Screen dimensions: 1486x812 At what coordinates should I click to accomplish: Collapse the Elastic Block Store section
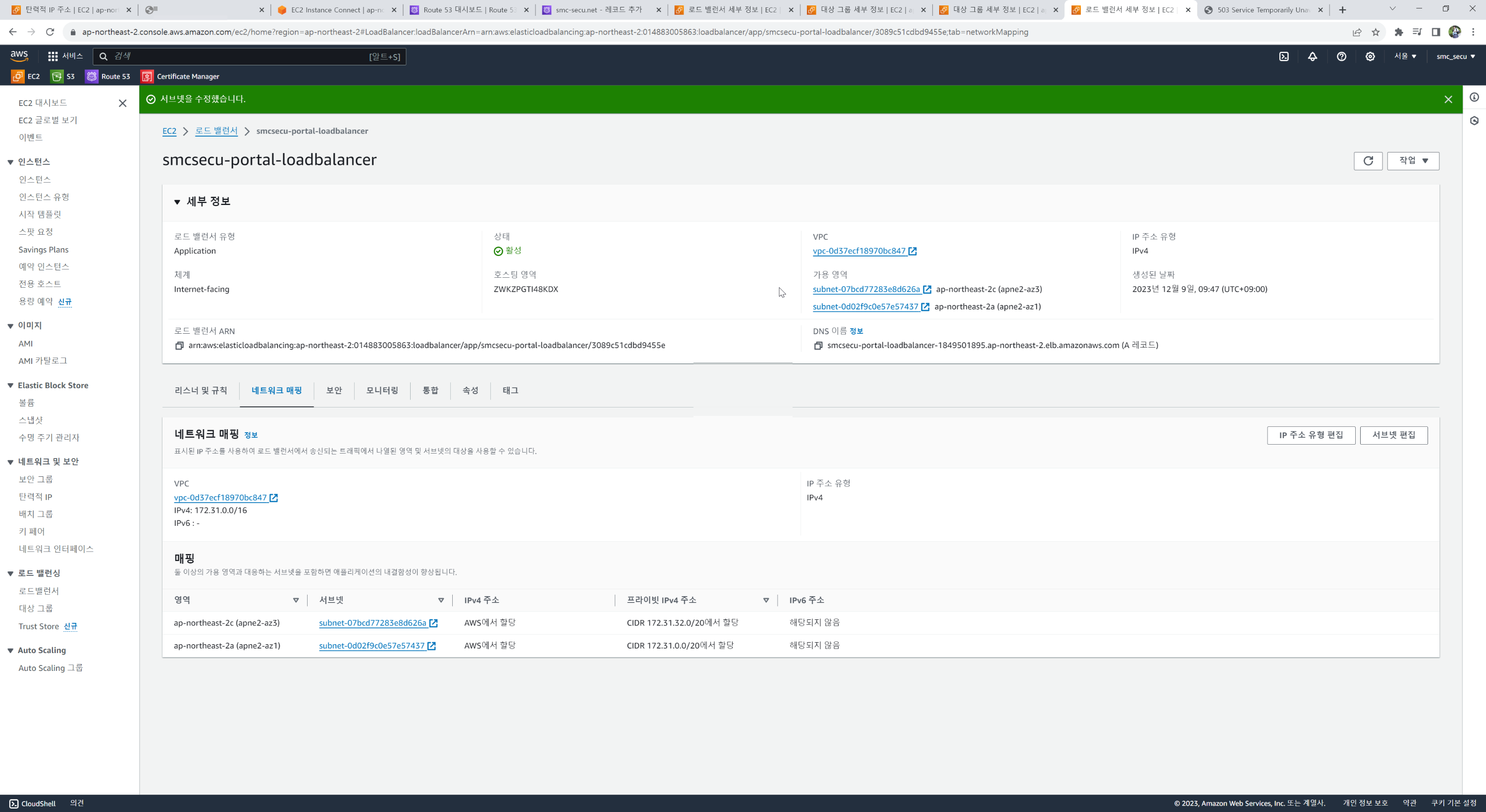(x=10, y=385)
